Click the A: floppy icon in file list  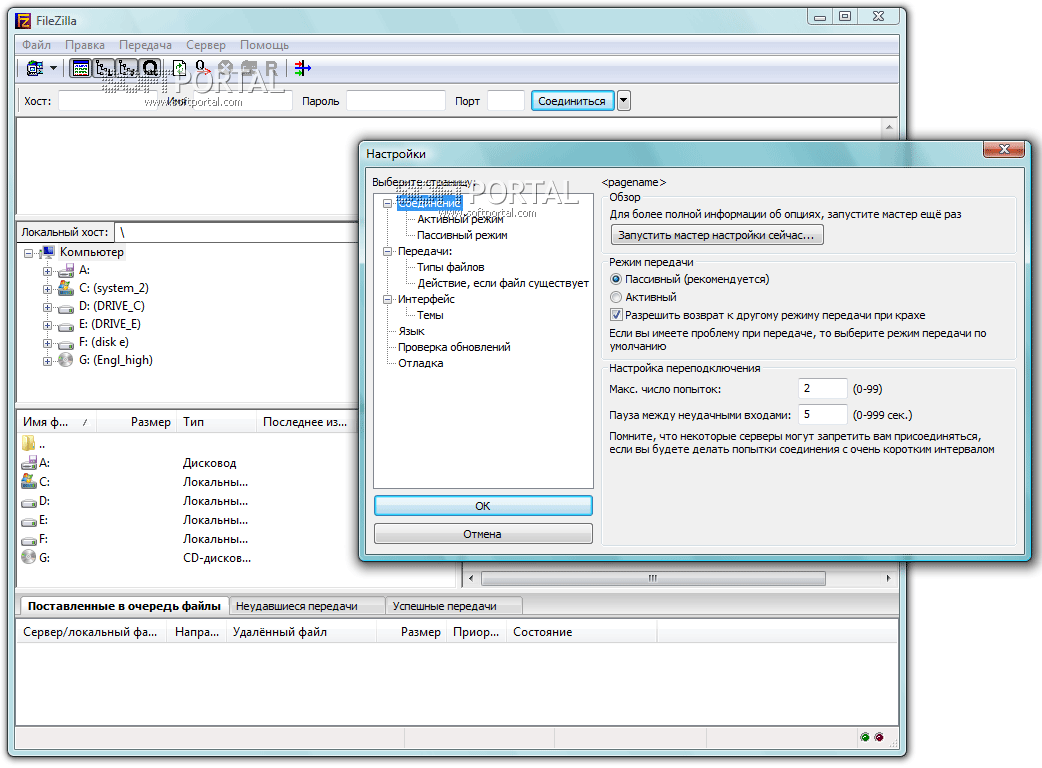tap(29, 463)
